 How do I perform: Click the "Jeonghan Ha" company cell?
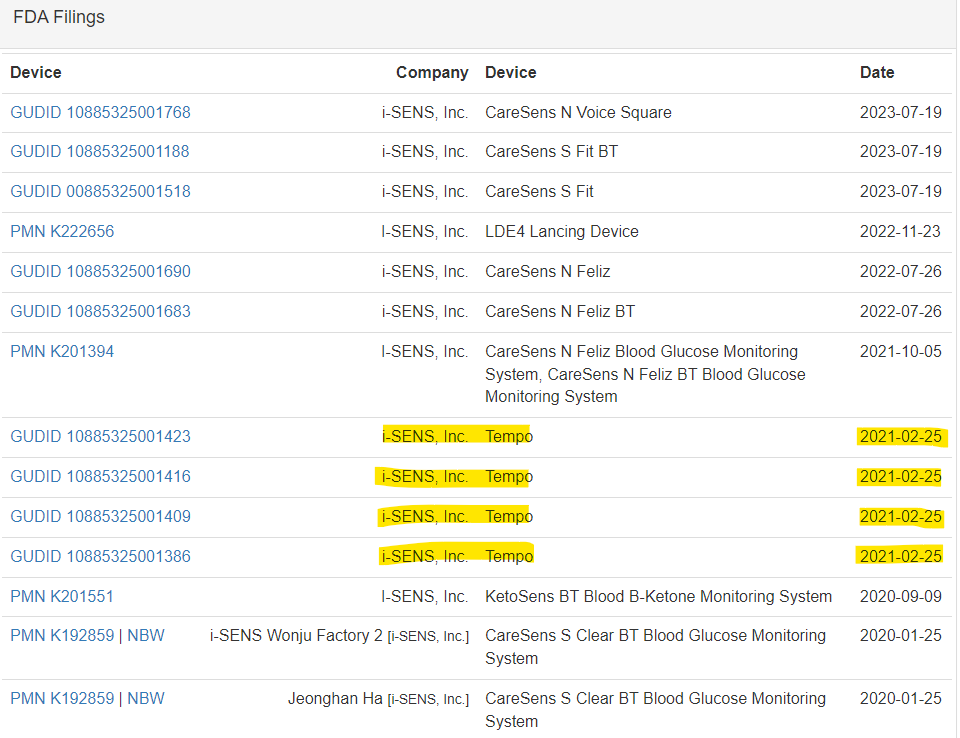[x=378, y=699]
